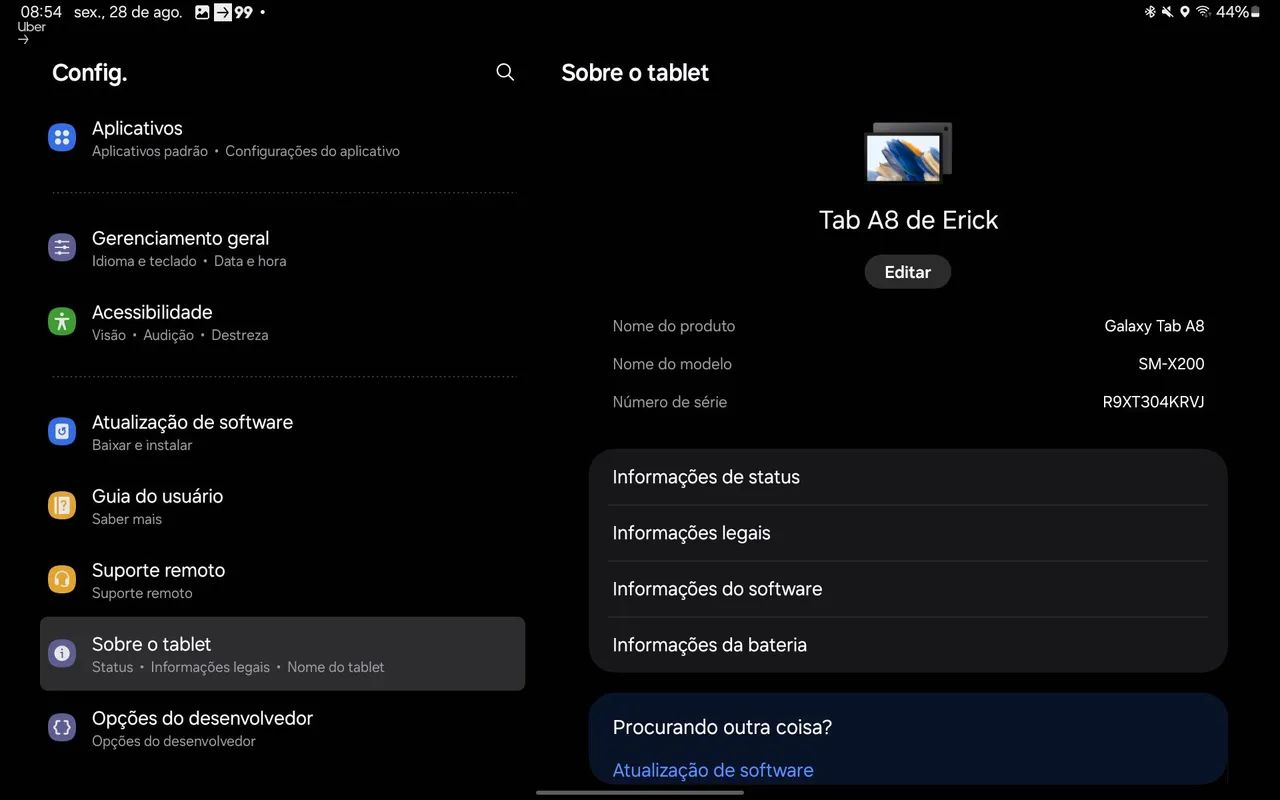Open Informações legais
The image size is (1280, 800).
(x=908, y=533)
